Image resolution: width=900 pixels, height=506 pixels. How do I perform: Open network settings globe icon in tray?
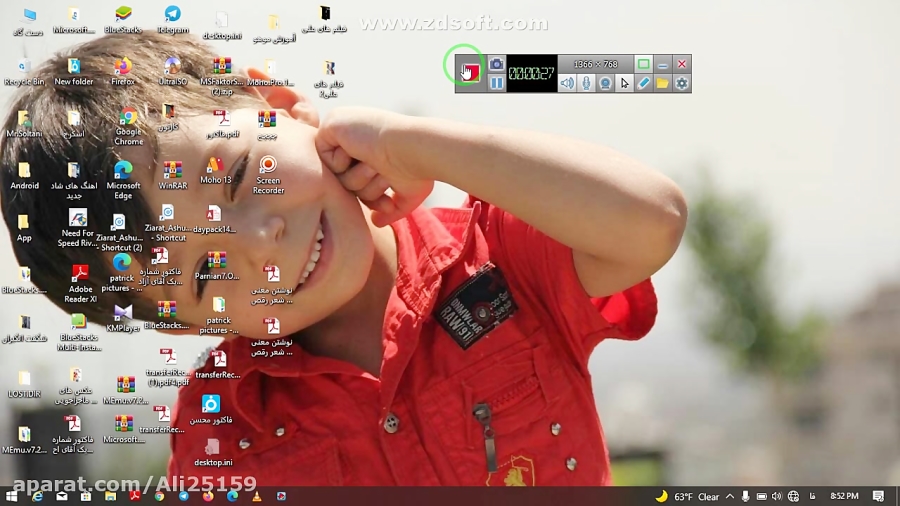point(793,496)
